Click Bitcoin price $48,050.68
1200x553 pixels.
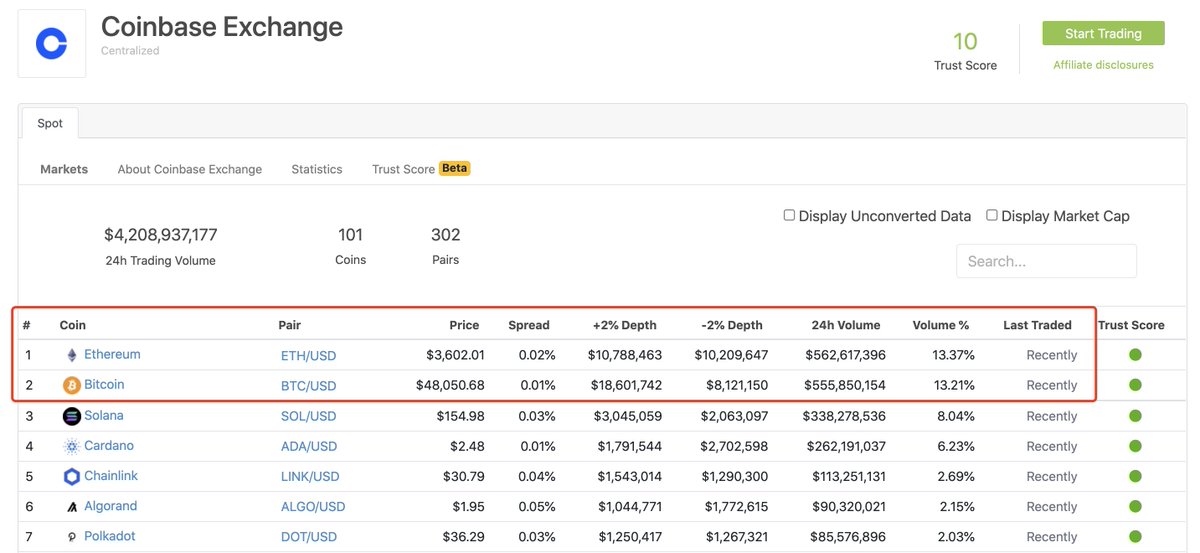click(x=452, y=385)
